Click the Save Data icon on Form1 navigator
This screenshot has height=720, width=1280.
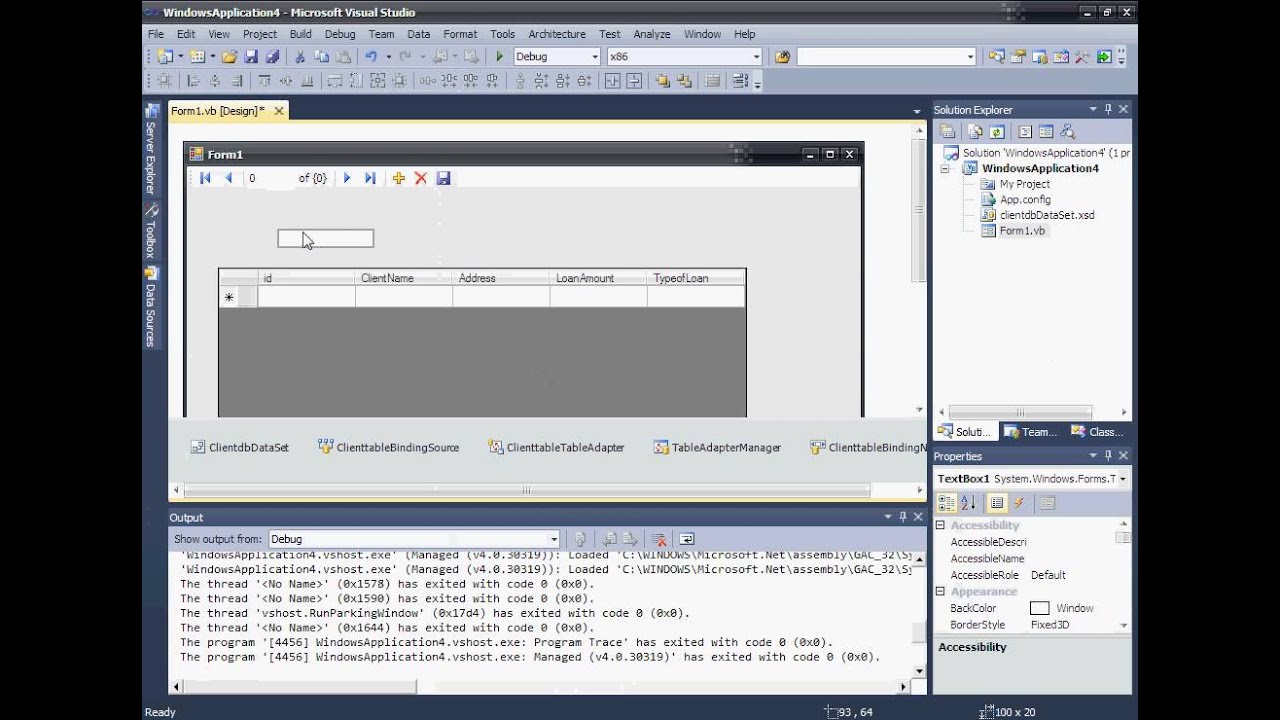pos(444,178)
